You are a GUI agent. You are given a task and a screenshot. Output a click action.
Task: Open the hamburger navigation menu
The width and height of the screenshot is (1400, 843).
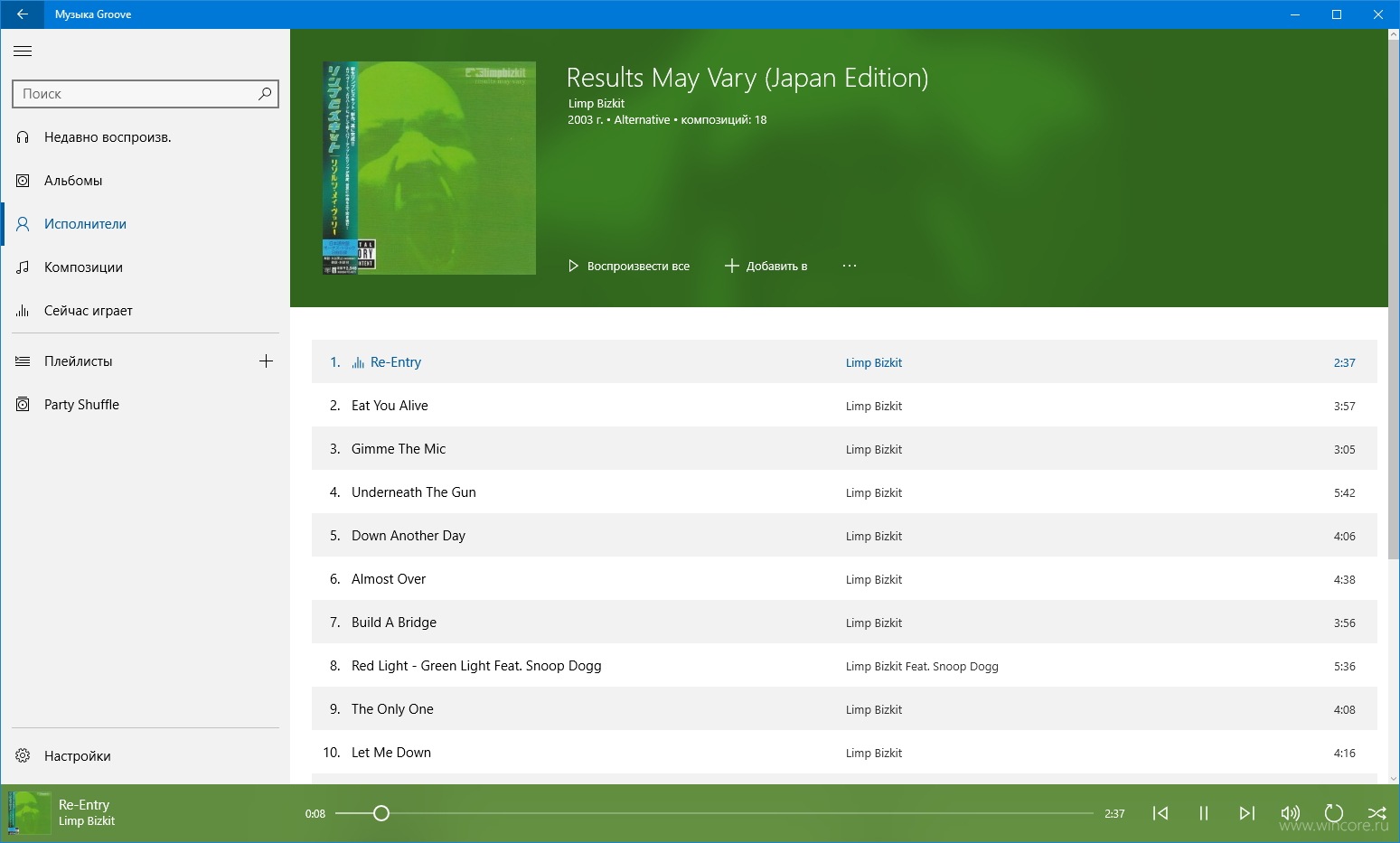[x=23, y=52]
